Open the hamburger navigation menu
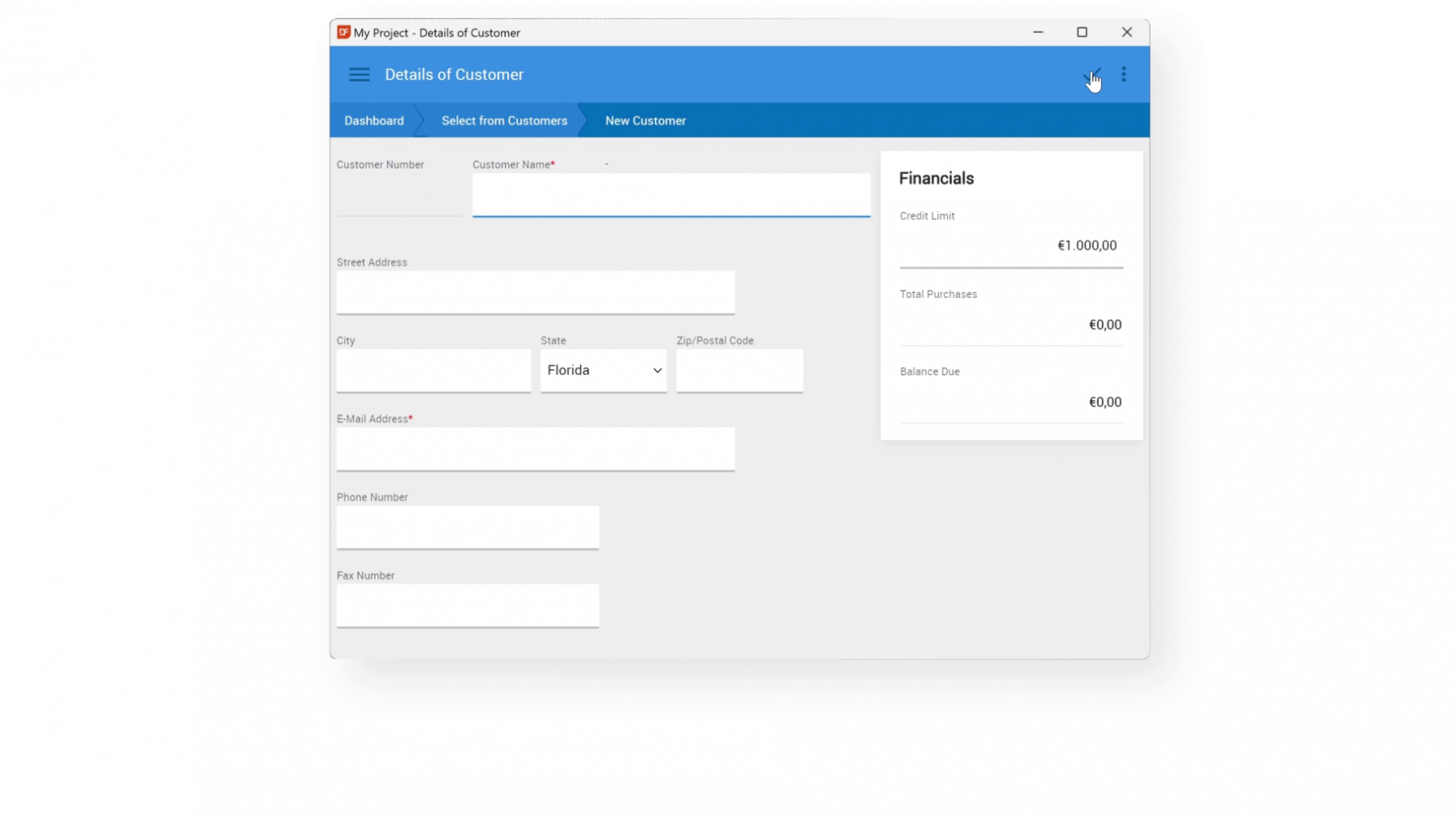Viewport: 1456px width, 819px height. (359, 74)
